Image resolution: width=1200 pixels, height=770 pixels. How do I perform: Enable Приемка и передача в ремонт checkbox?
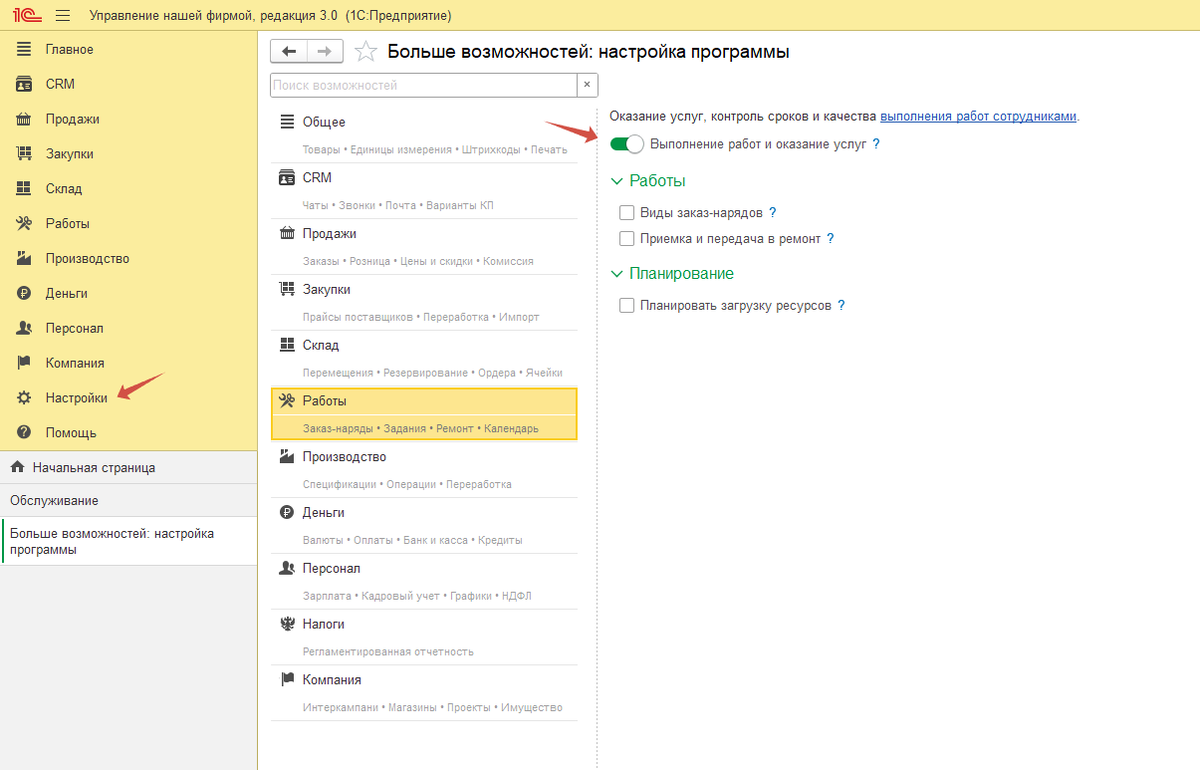[627, 239]
